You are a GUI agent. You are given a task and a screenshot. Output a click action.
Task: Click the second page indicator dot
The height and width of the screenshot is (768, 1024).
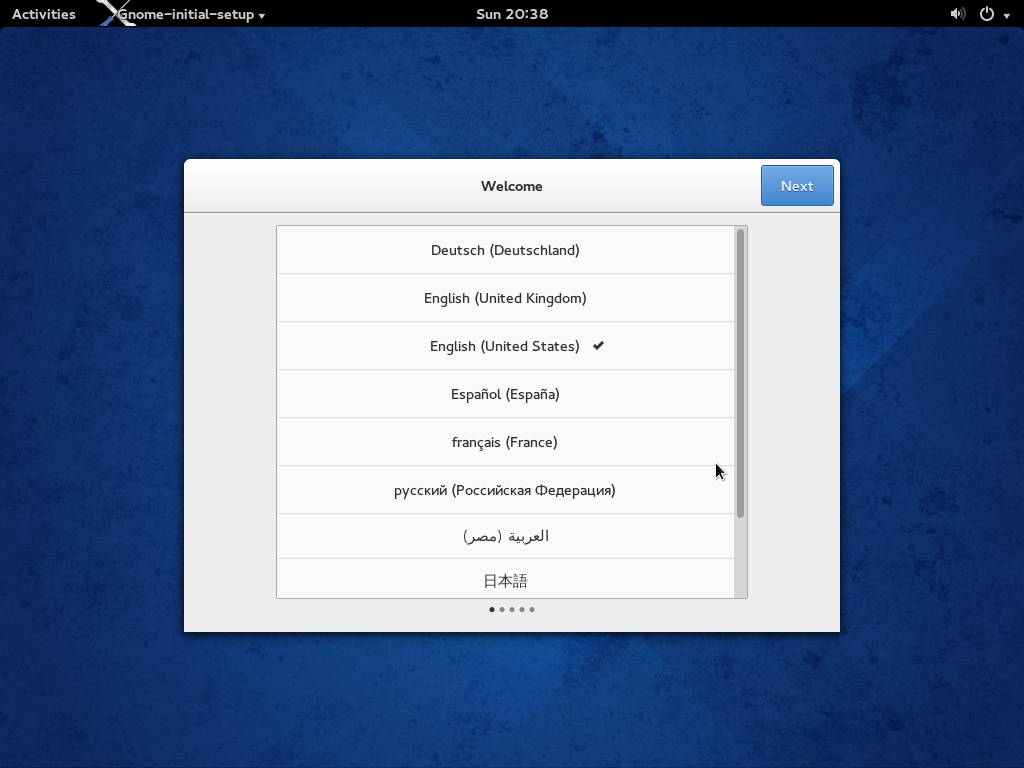501,609
